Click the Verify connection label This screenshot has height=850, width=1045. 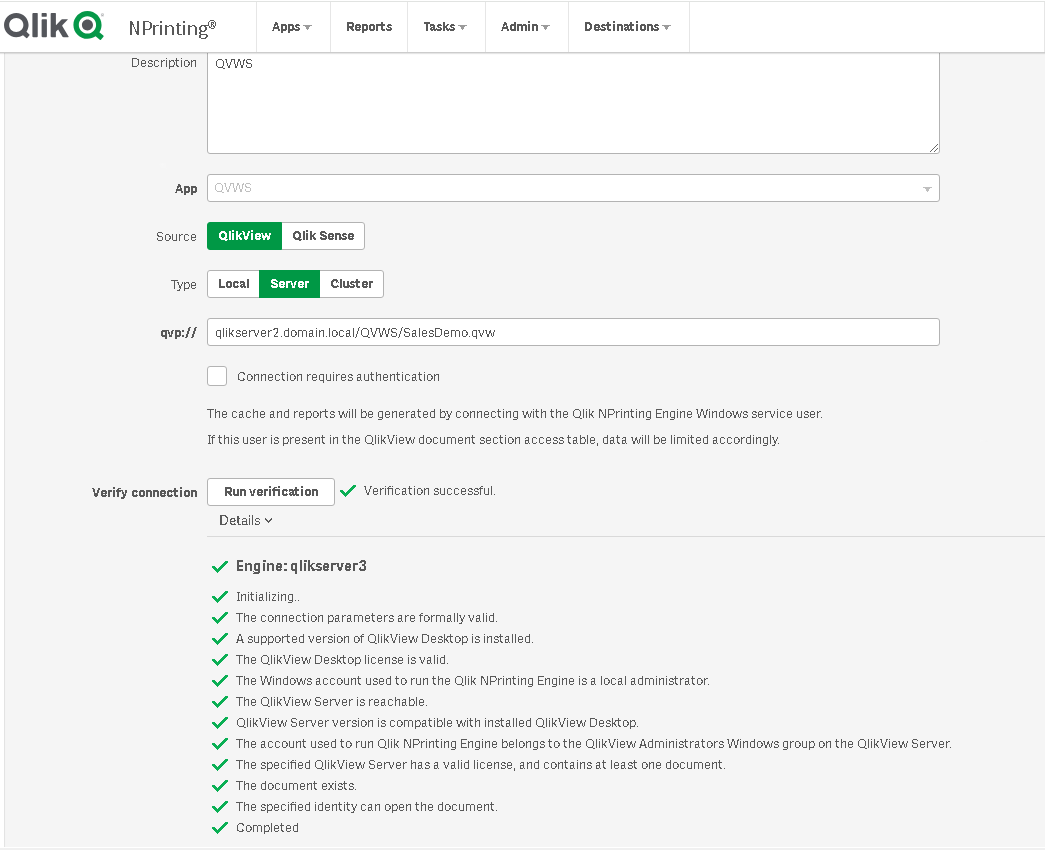pyautogui.click(x=145, y=493)
